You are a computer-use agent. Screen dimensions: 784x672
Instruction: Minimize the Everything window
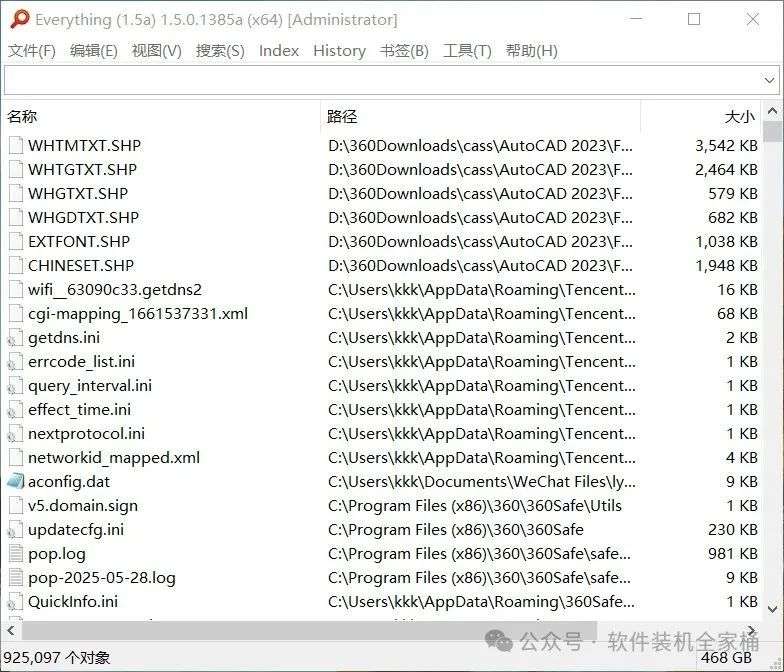(x=636, y=19)
